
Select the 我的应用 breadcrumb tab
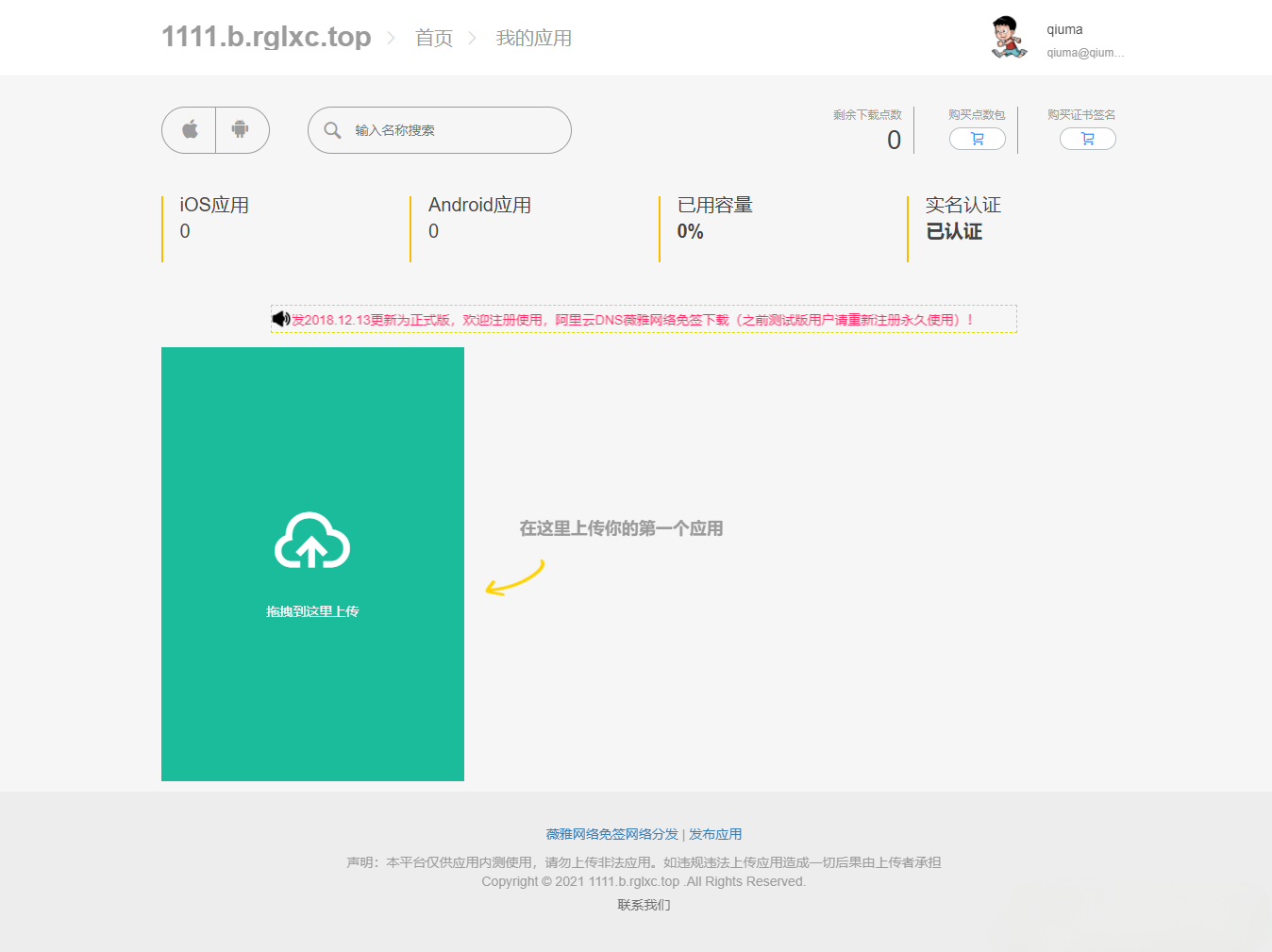coord(533,38)
